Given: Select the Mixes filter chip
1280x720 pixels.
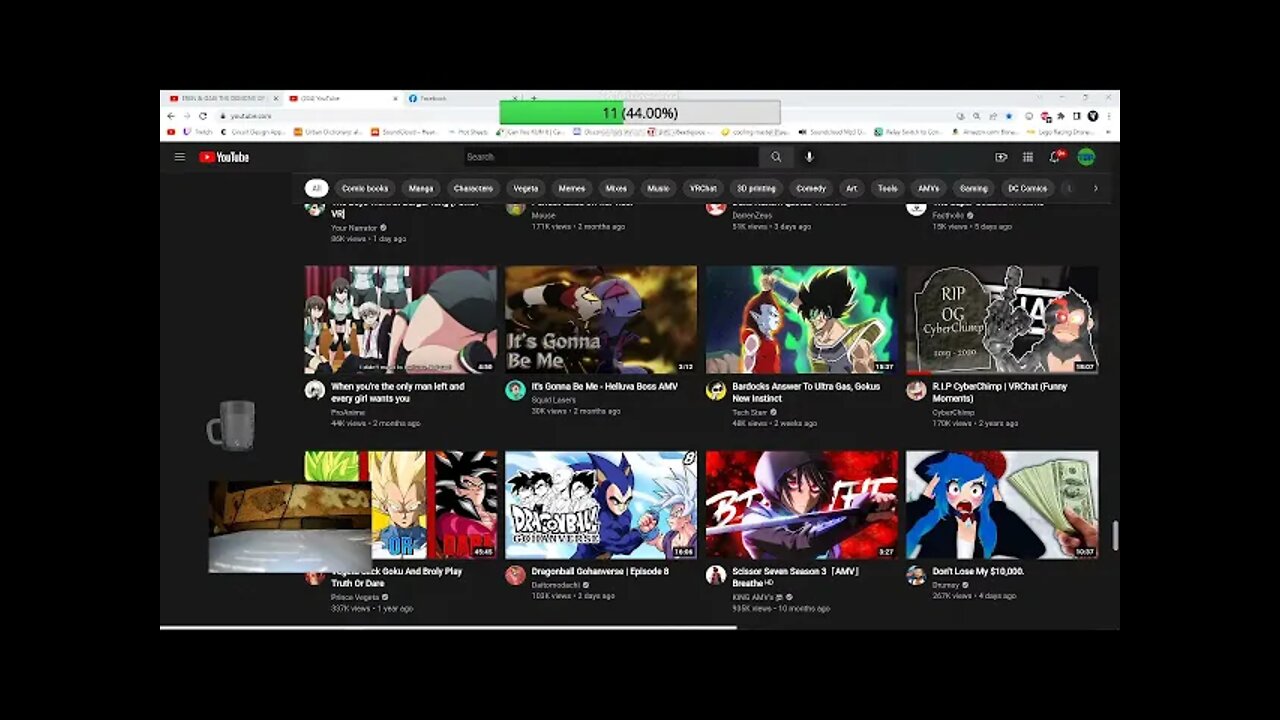Looking at the screenshot, I should tap(616, 188).
